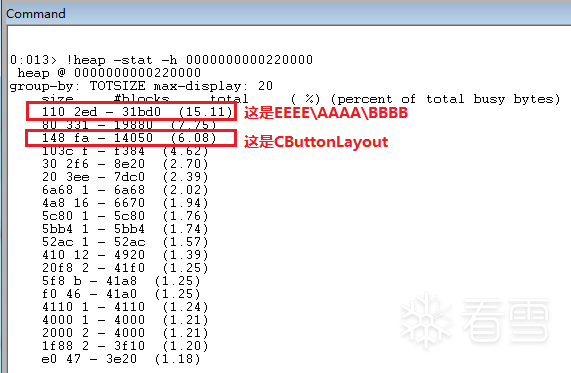Click '(percent of total busy bytes)' header text
Image resolution: width=571 pixels, height=373 pixels.
tap(445, 99)
